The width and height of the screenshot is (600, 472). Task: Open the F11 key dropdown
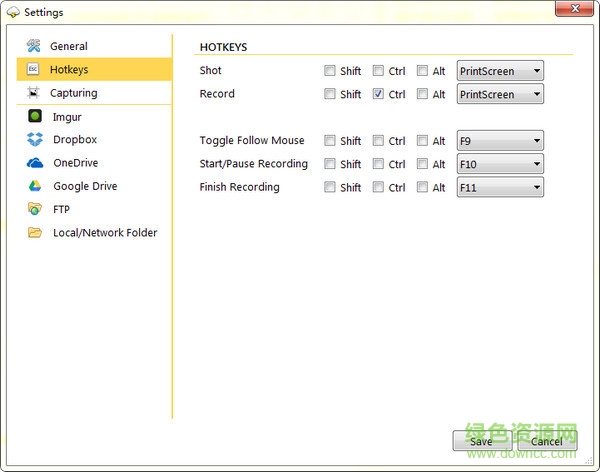coord(500,187)
